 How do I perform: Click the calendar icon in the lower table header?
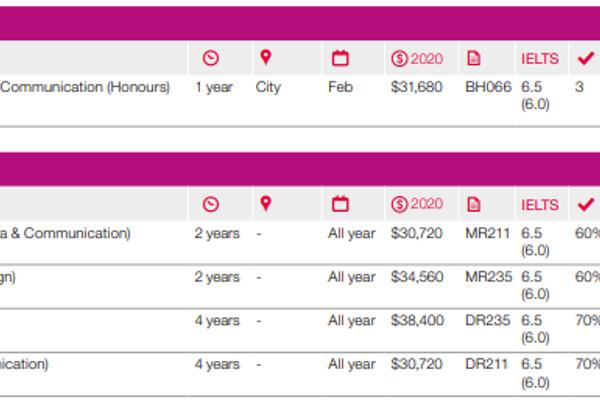click(x=340, y=204)
